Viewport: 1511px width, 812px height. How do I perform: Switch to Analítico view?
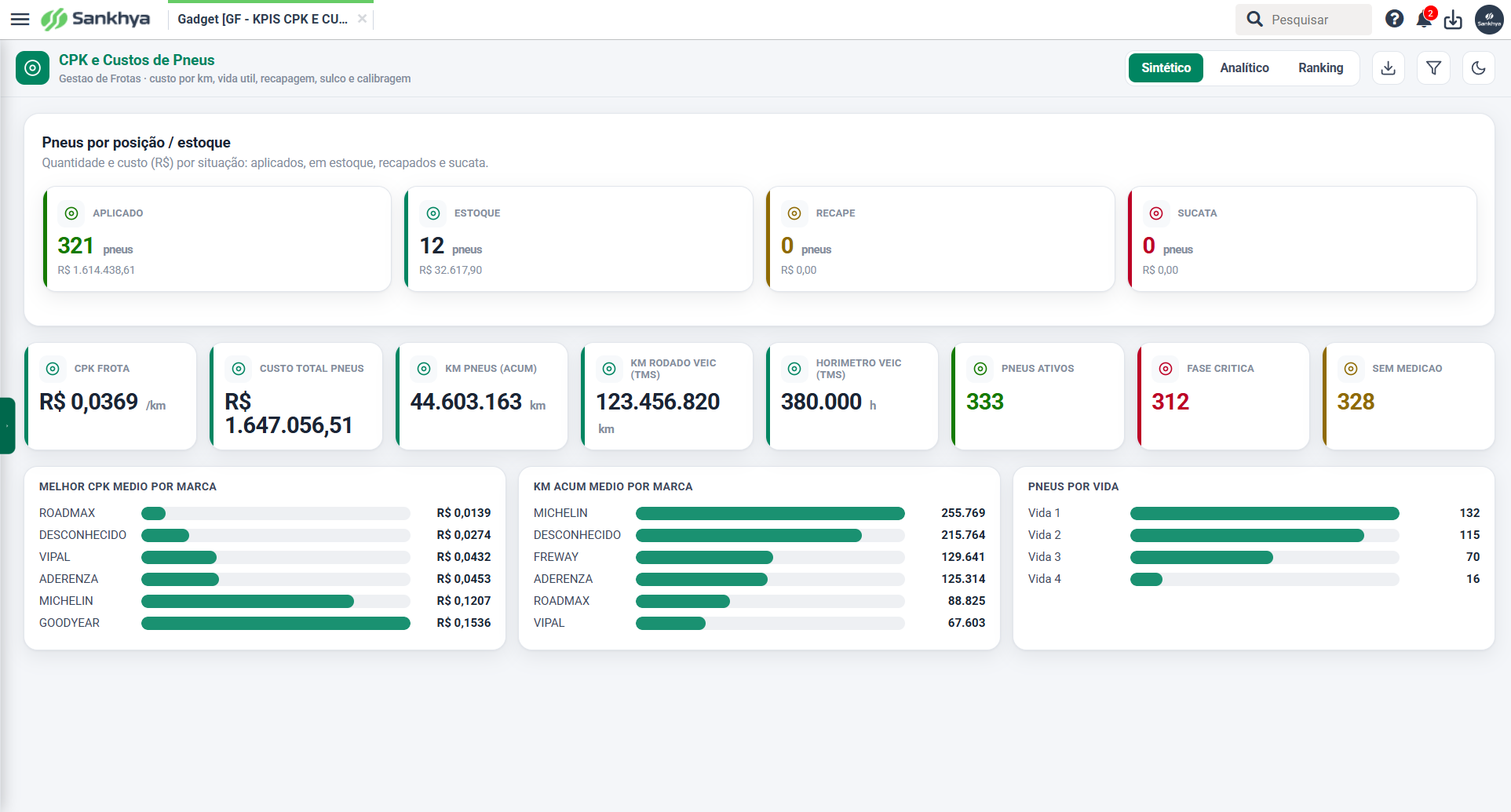point(1244,68)
